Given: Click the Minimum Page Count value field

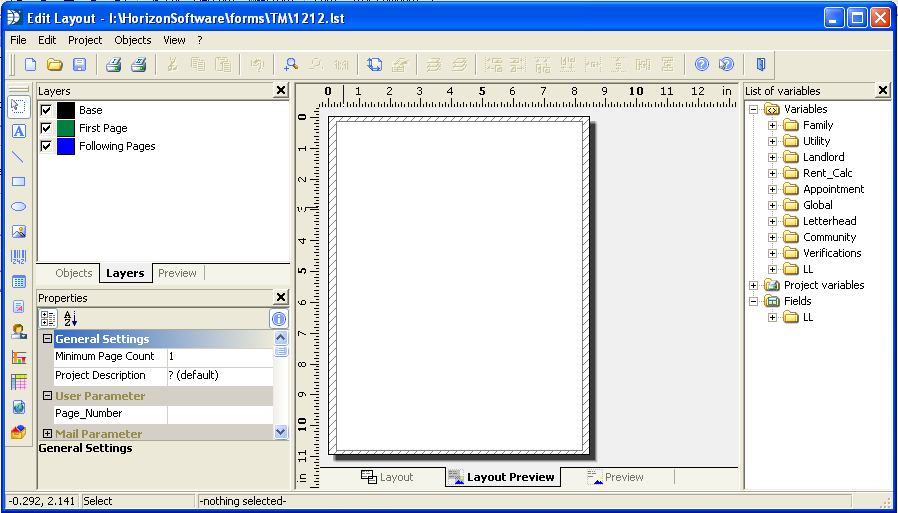Looking at the screenshot, I should [x=219, y=357].
